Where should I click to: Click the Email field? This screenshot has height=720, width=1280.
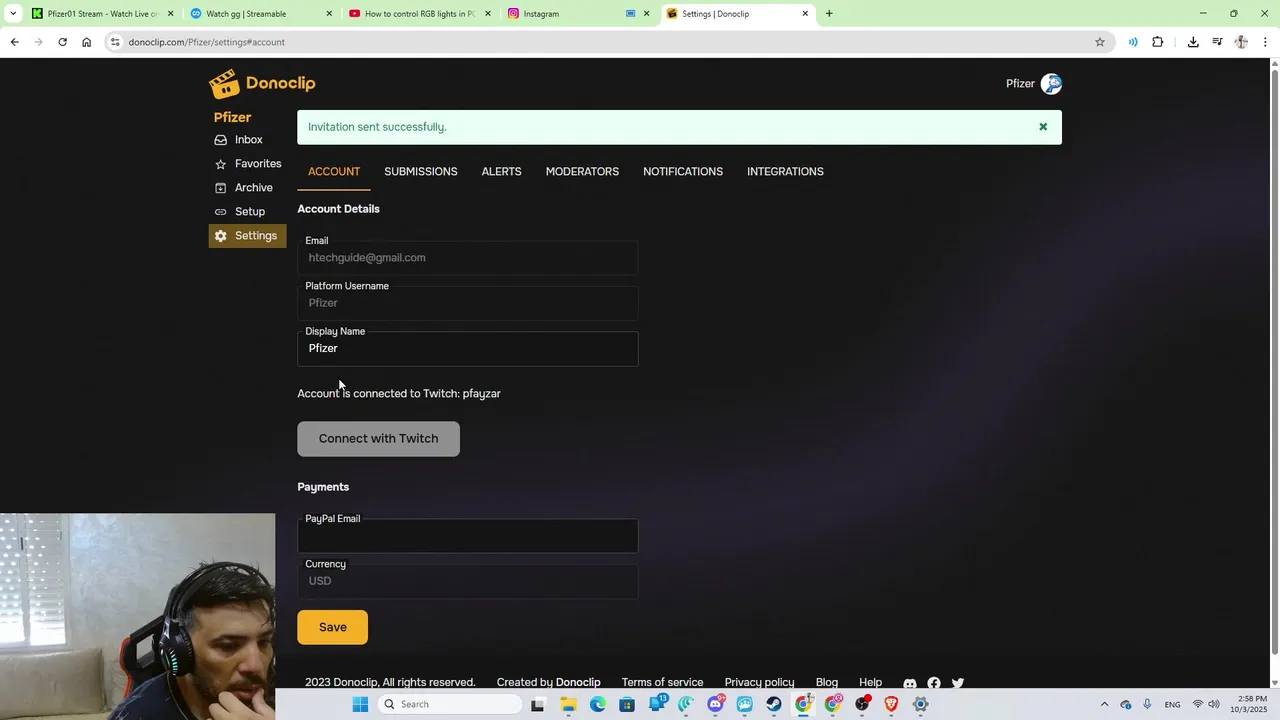click(467, 258)
